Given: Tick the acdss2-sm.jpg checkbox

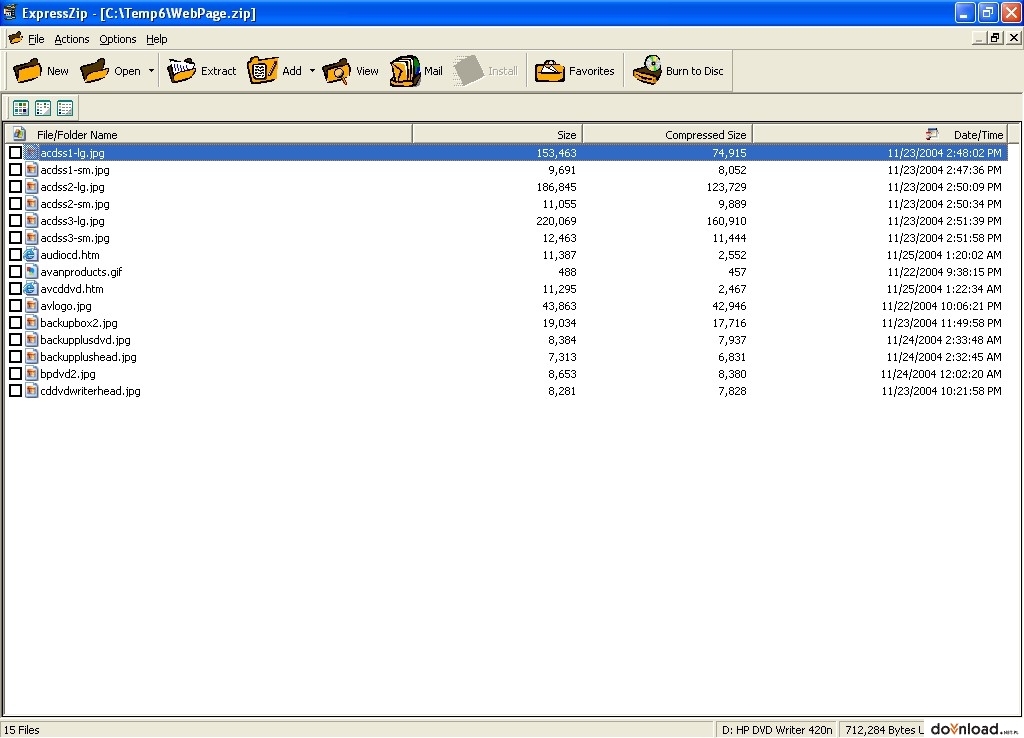Looking at the screenshot, I should 15,203.
